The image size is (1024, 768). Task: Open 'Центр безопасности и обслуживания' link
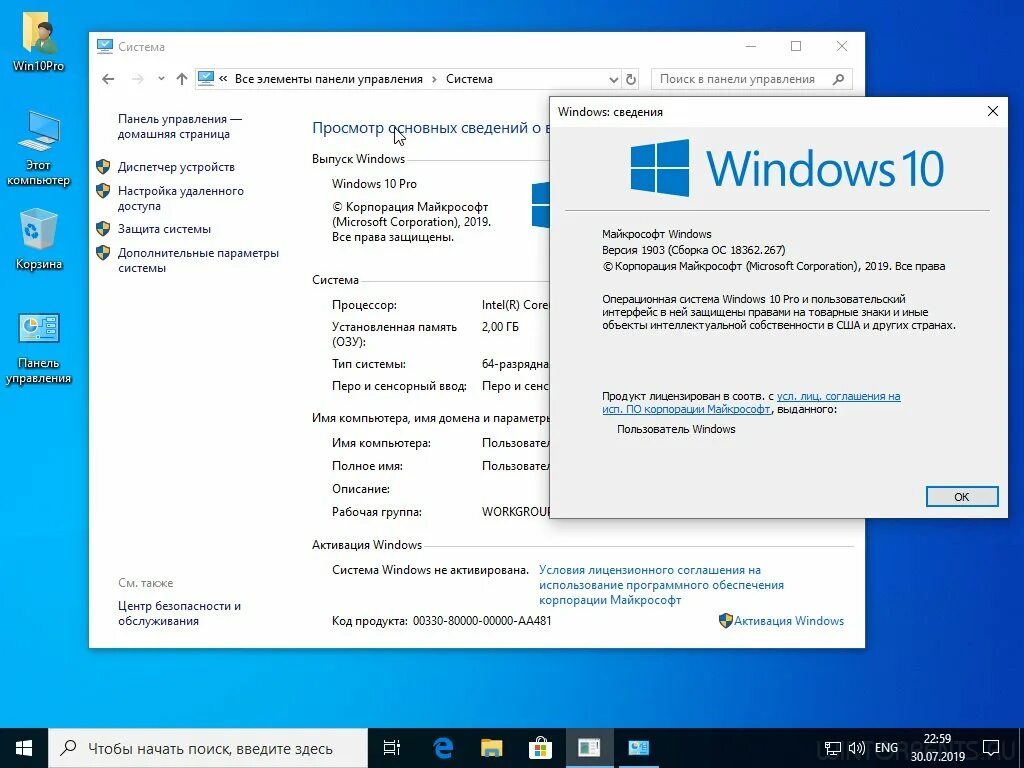click(180, 613)
